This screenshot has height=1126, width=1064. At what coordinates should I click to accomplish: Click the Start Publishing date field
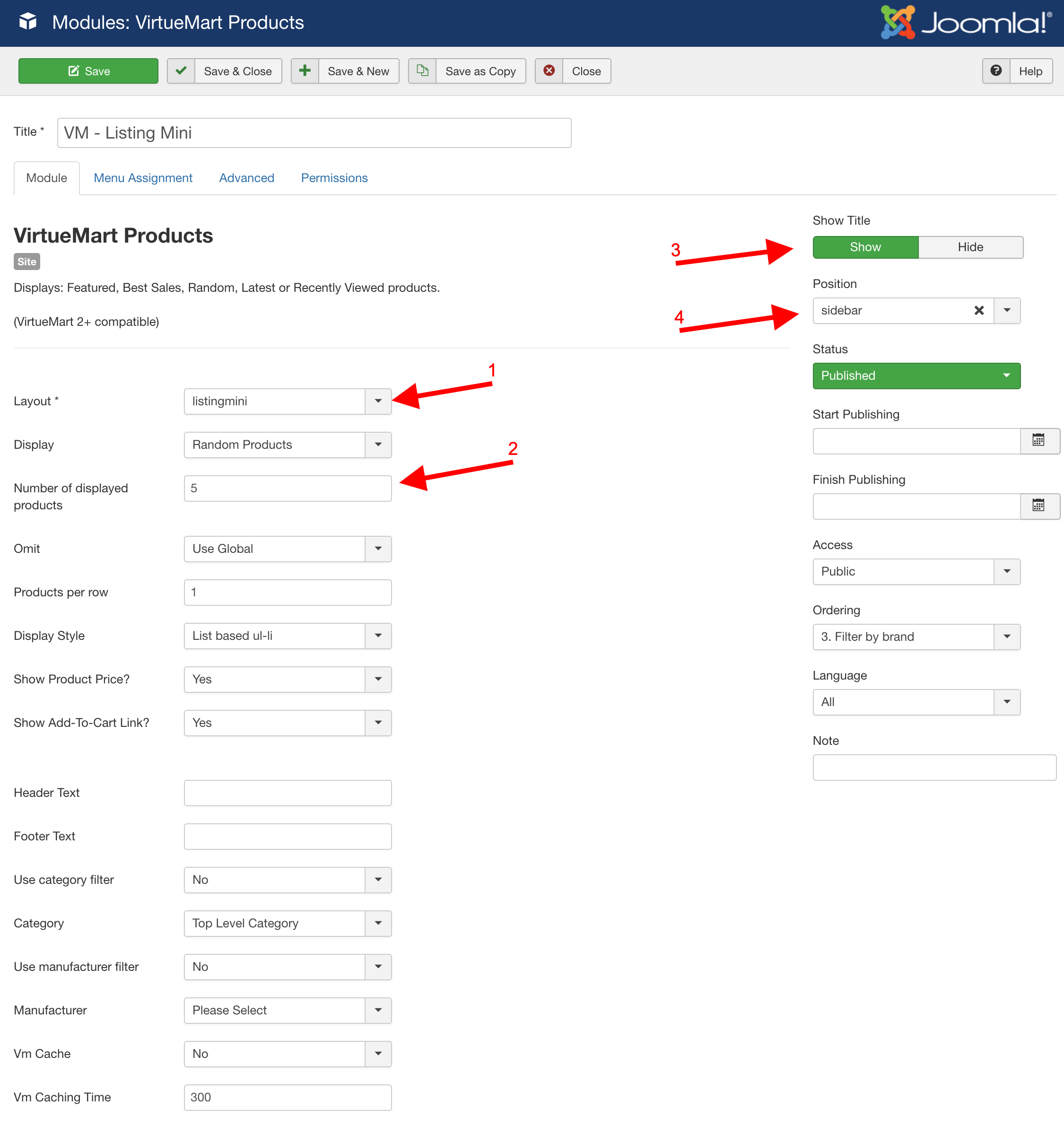[x=916, y=441]
